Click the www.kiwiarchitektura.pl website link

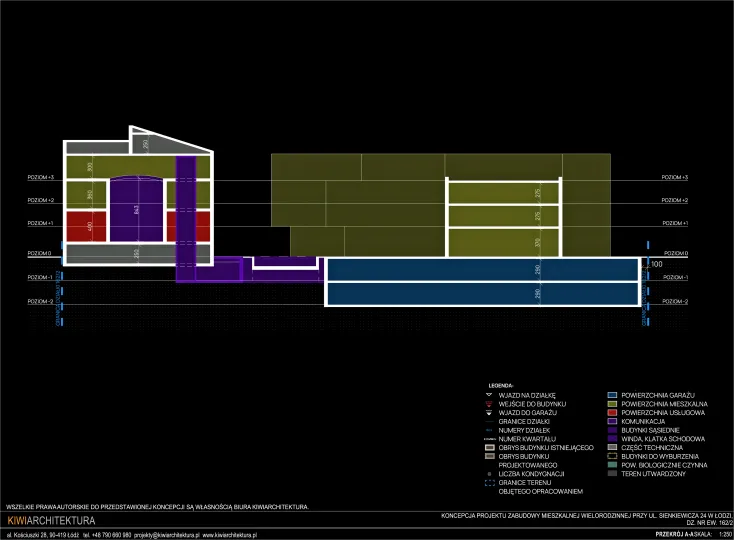pyautogui.click(x=230, y=535)
